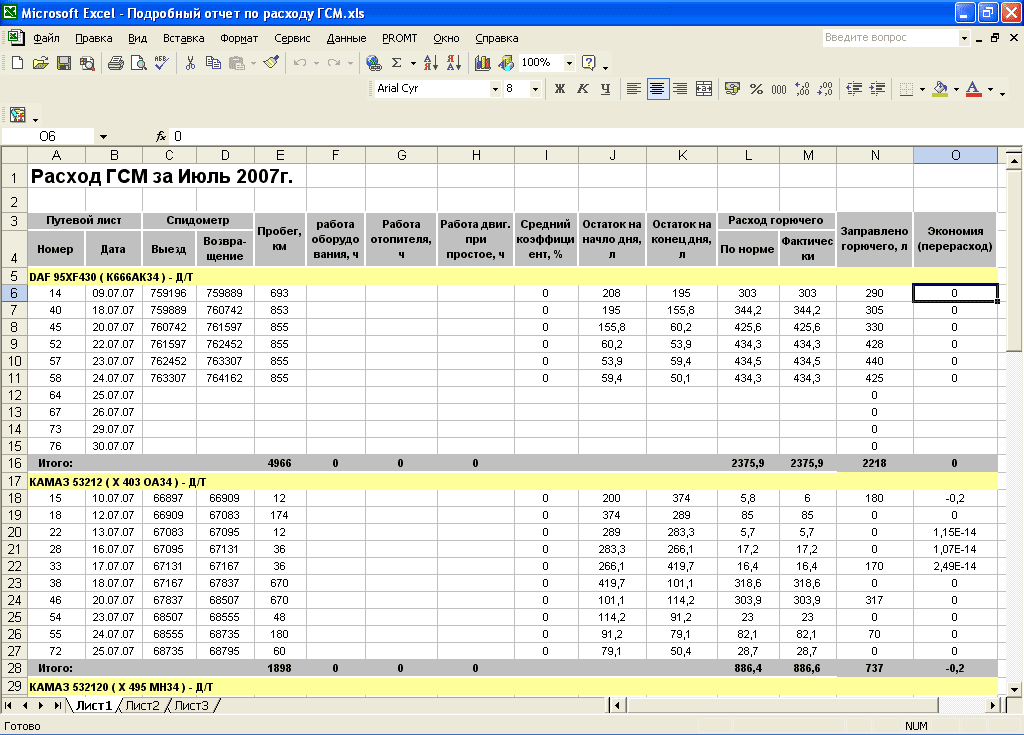This screenshot has width=1024, height=735.
Task: Increase decimal places
Action: click(803, 89)
